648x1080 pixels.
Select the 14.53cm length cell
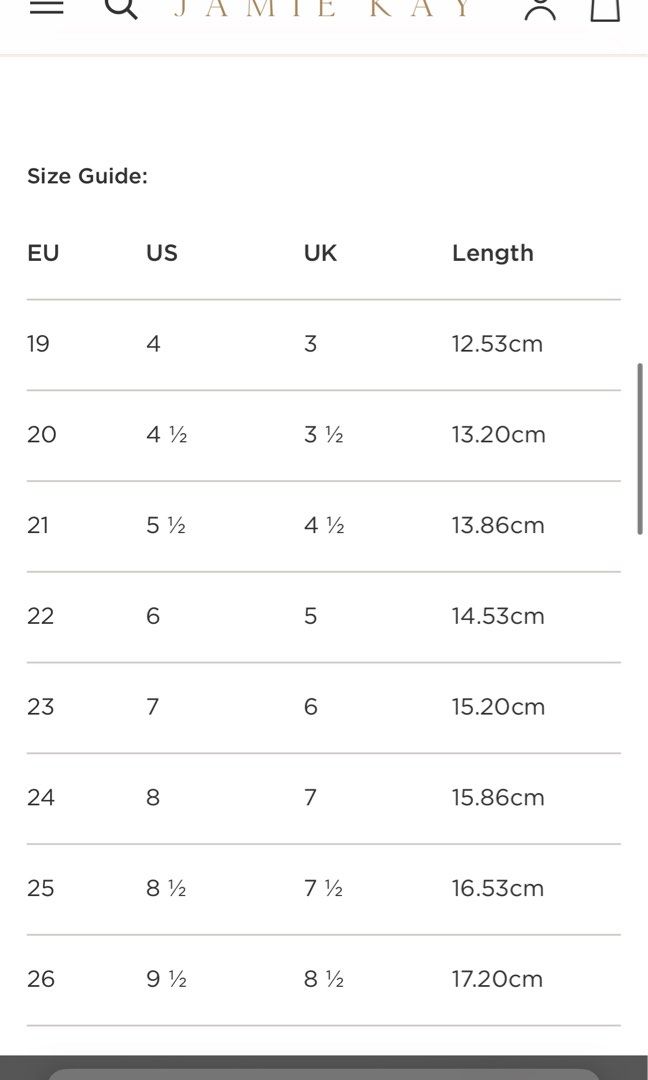pyautogui.click(x=498, y=616)
